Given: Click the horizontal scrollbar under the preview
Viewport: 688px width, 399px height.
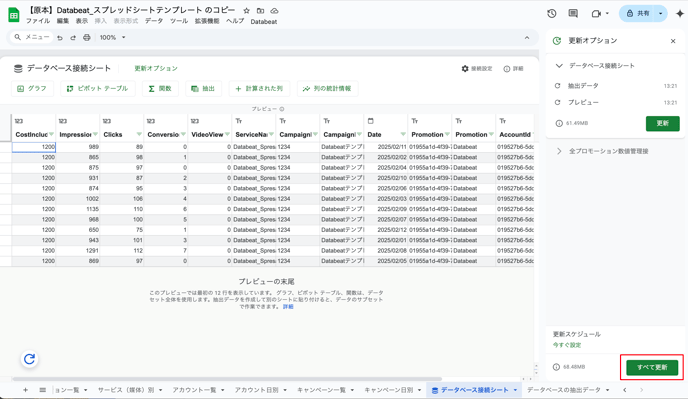Looking at the screenshot, I should [227, 379].
